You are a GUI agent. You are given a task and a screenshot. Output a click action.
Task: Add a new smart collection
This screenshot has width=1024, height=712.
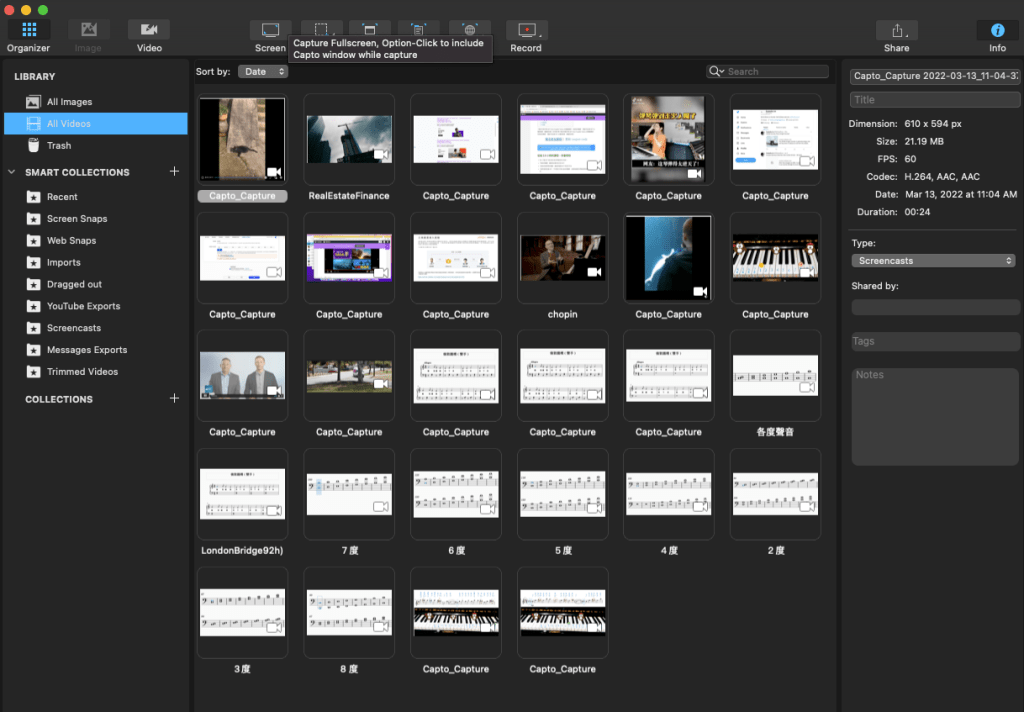174,172
